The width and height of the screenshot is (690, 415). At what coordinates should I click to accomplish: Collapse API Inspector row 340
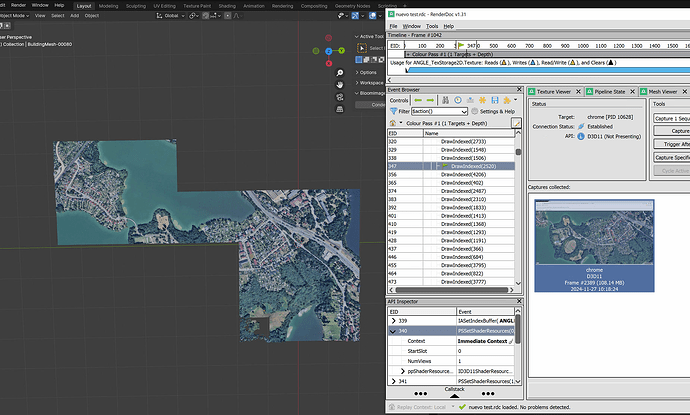coord(393,331)
